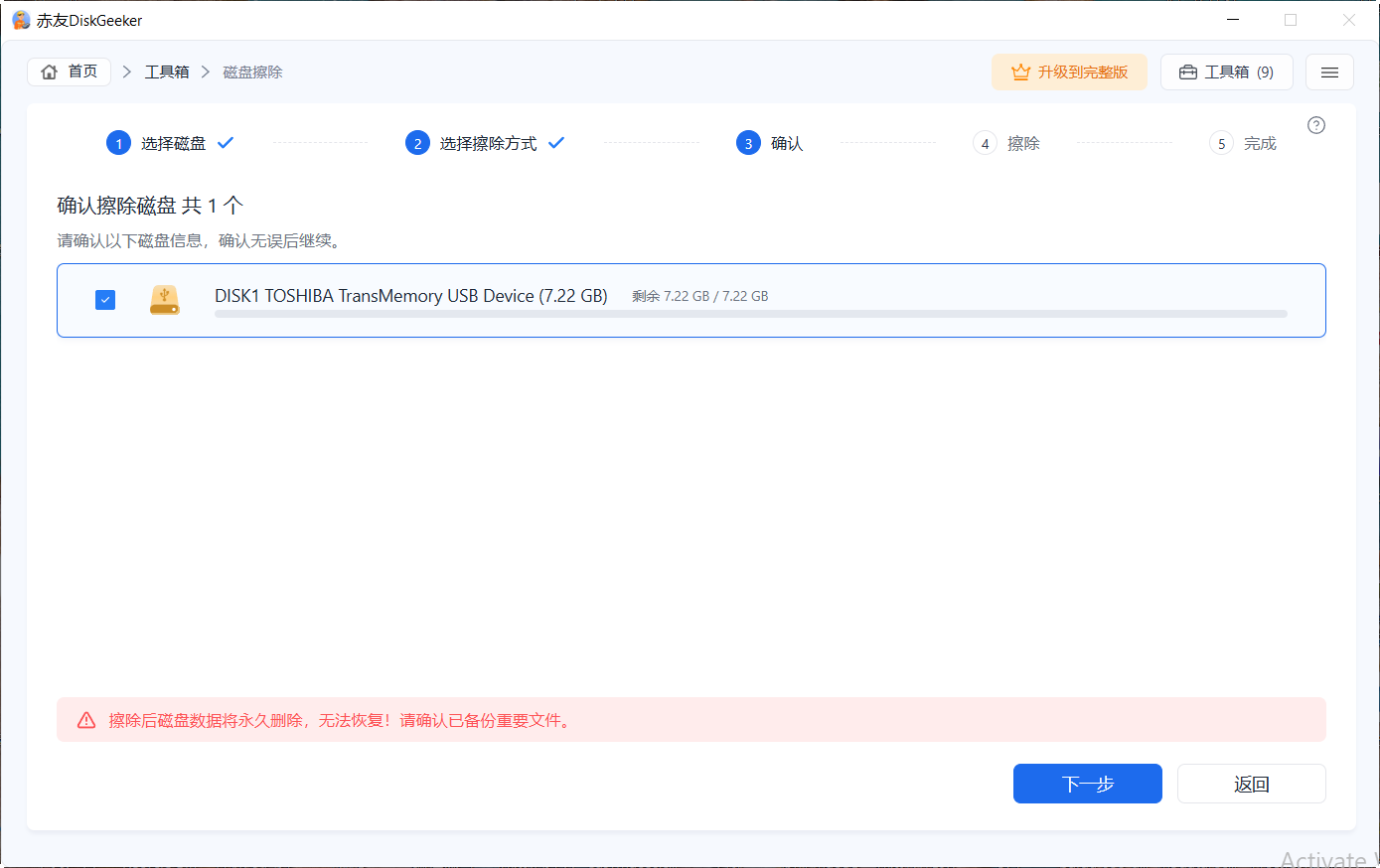Select step 3 确认
Viewport: 1380px width, 868px height.
point(770,143)
